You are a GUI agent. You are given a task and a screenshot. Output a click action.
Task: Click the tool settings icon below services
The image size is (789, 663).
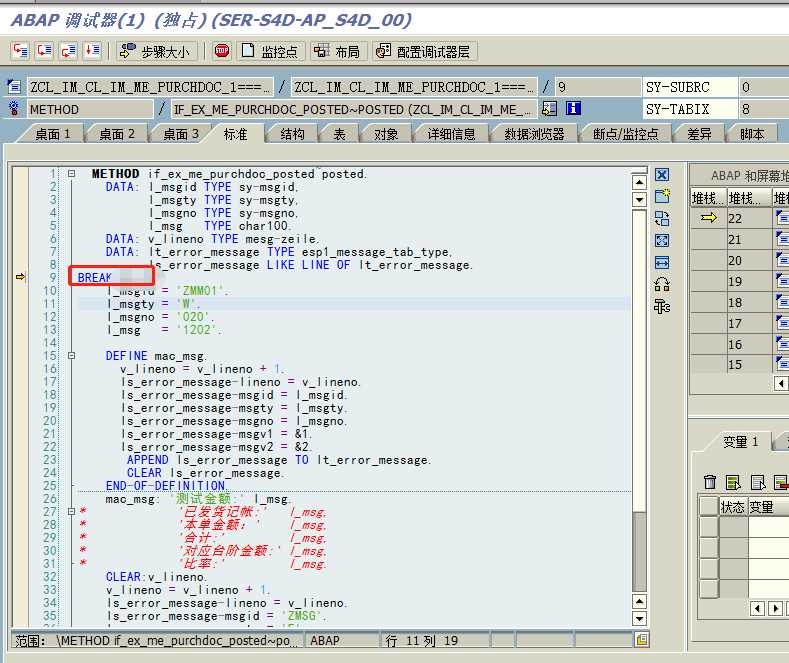coord(662,306)
